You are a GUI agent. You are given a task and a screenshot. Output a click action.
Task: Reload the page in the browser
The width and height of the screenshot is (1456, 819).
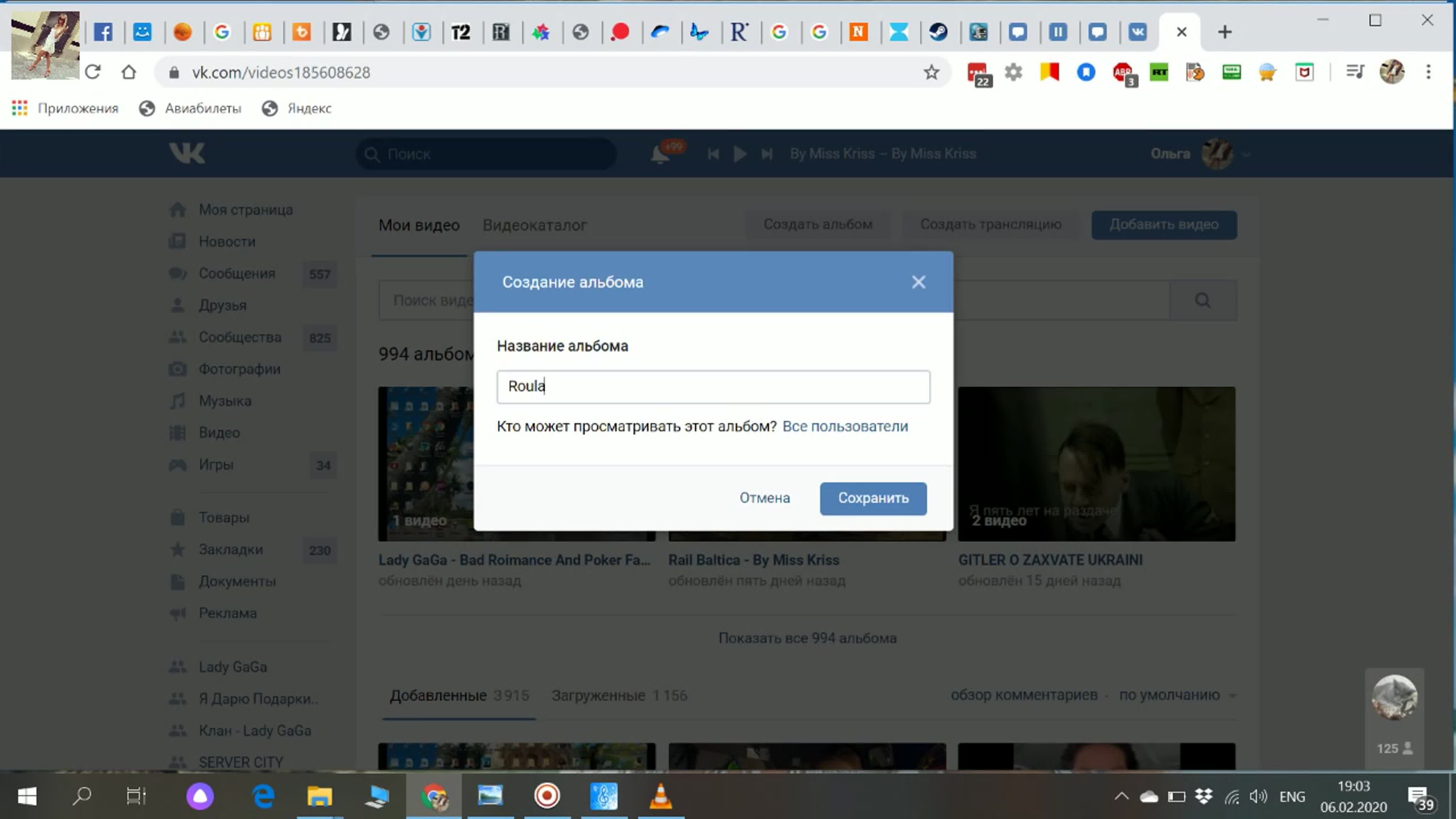coord(93,73)
